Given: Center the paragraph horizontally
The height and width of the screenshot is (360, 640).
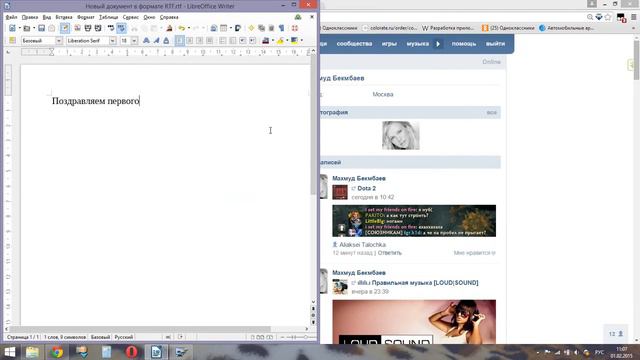Looking at the screenshot, I should [190, 40].
